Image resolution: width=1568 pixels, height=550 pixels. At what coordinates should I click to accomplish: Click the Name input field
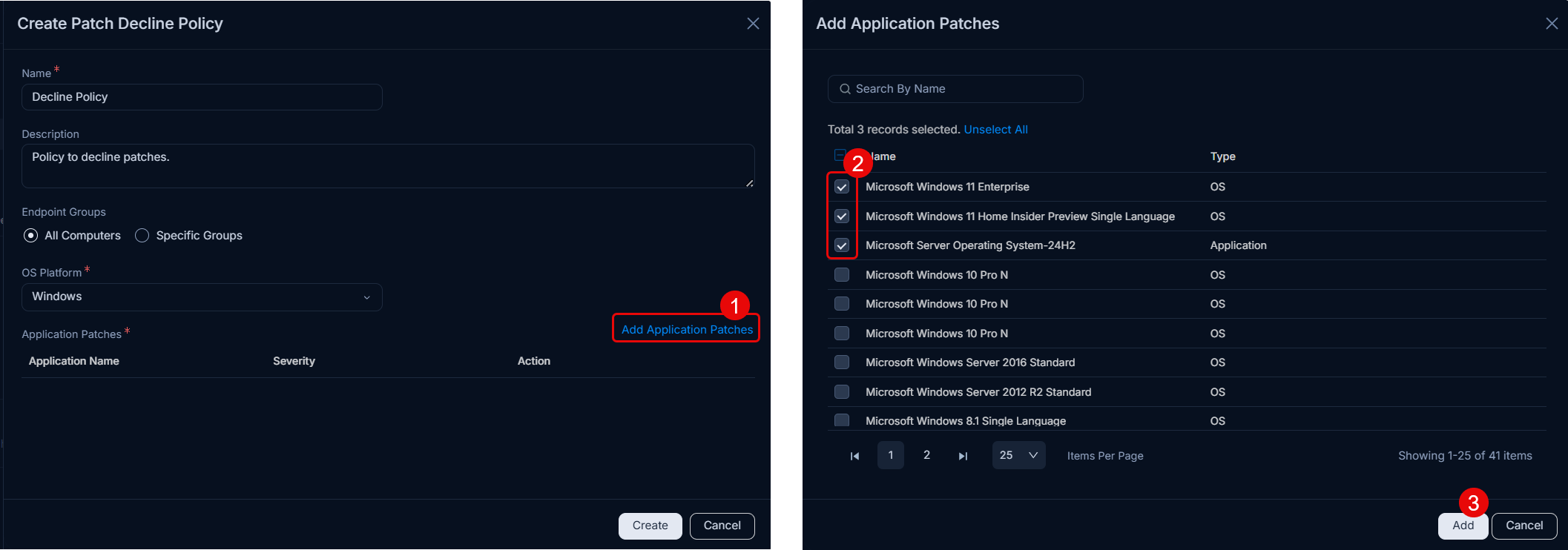pyautogui.click(x=202, y=97)
